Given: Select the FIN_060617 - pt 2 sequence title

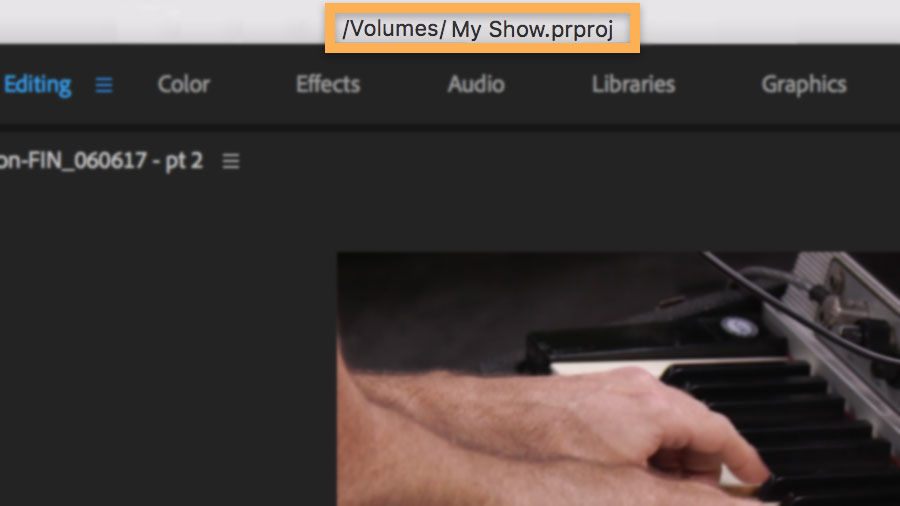Looking at the screenshot, I should pos(101,161).
